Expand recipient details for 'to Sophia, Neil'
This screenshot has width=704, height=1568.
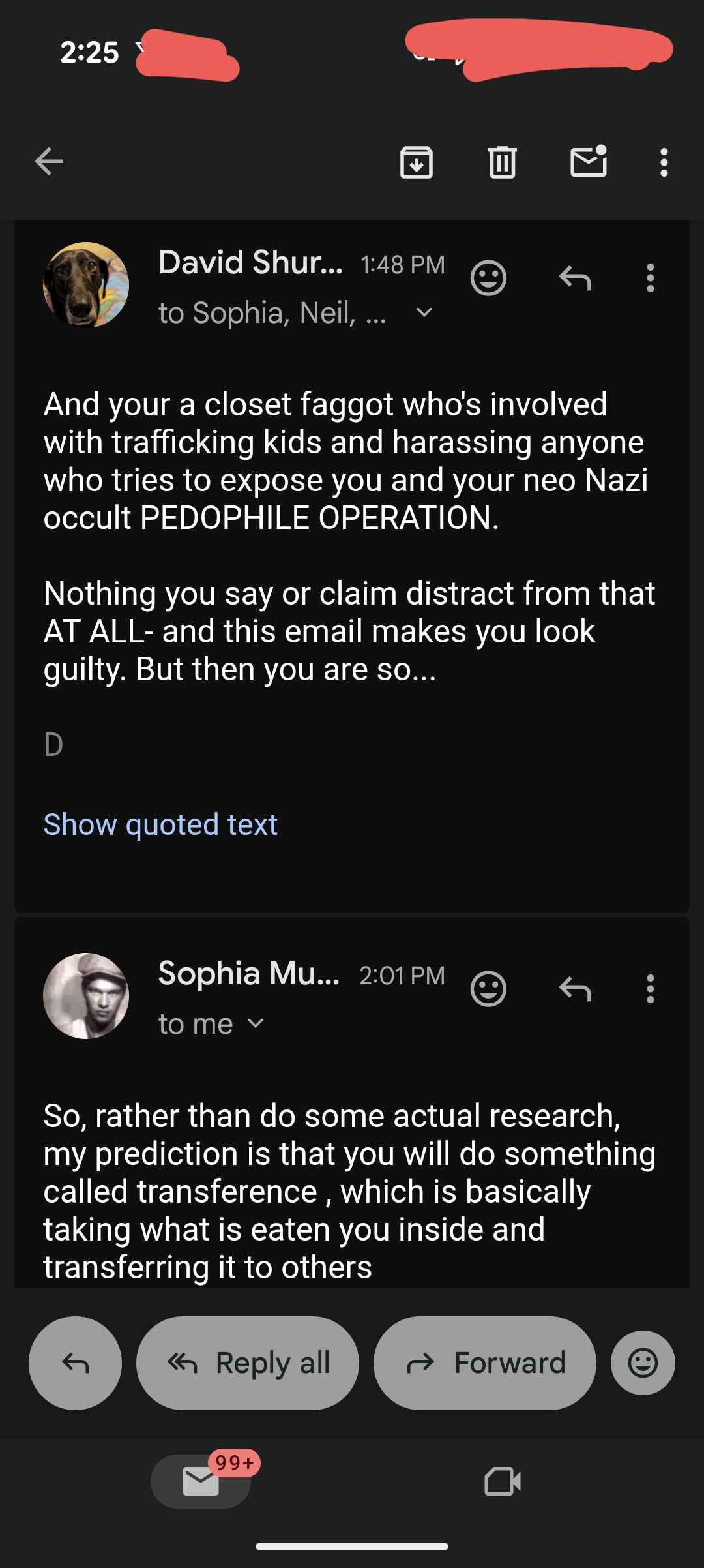424,313
